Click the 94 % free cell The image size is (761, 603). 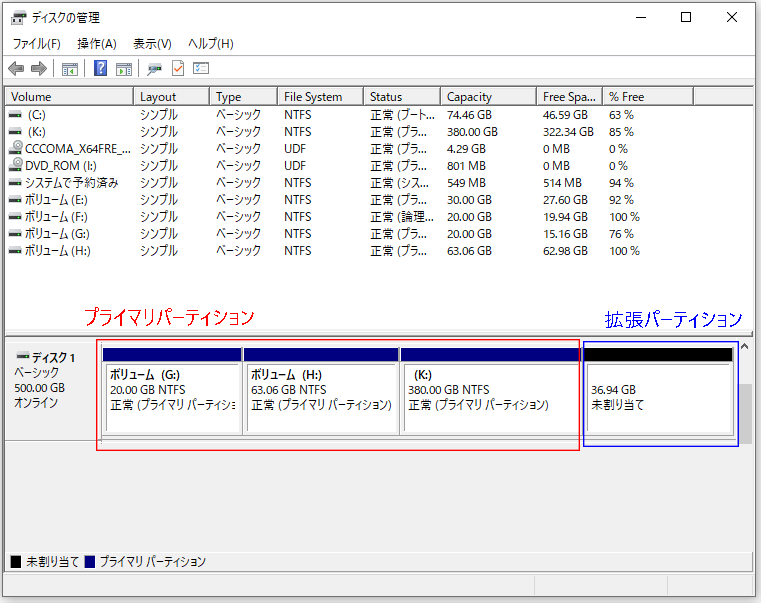point(622,183)
